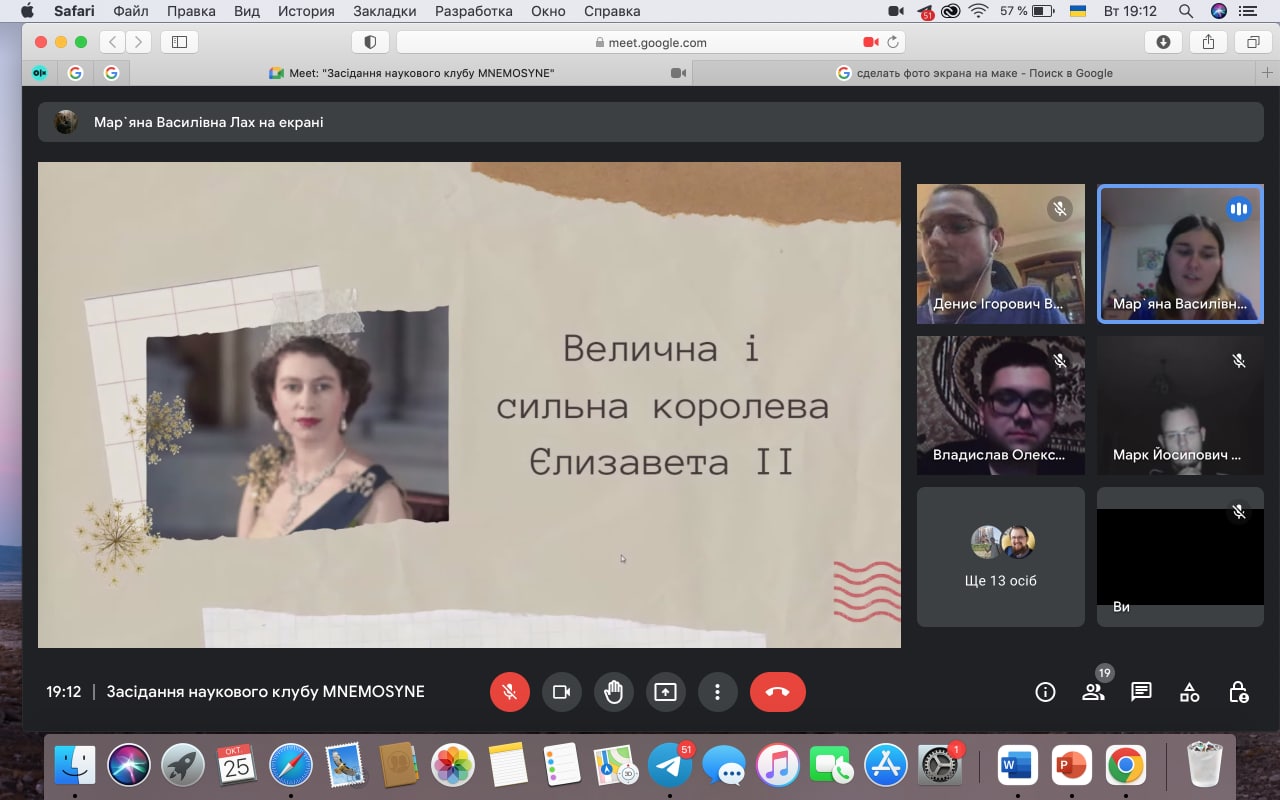Select Мар'яна Василівна video tile
Viewport: 1280px width, 800px height.
point(1180,254)
